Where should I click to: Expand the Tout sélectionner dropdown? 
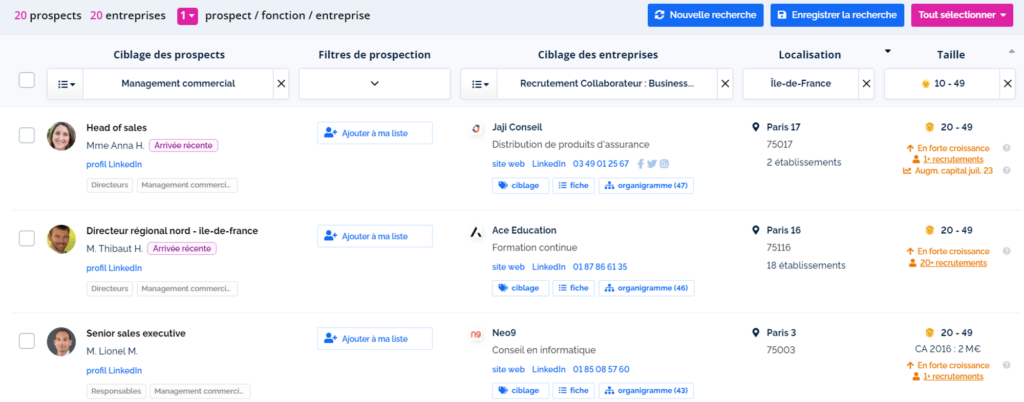point(961,15)
